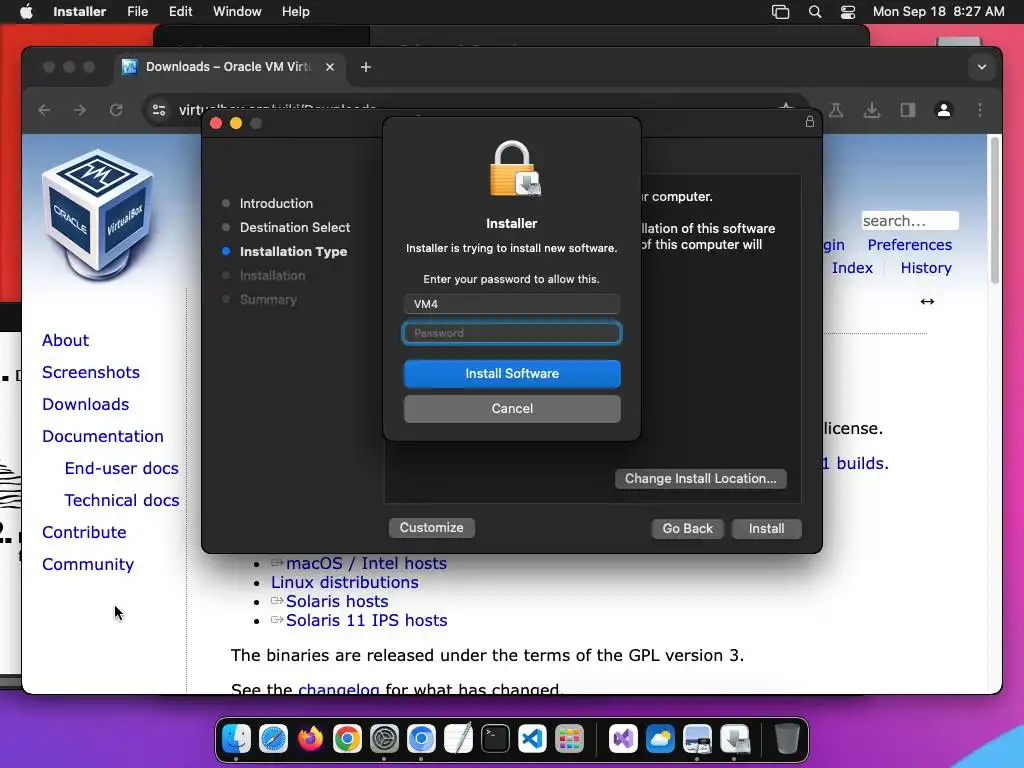Open Chromium from the dock
The image size is (1024, 768).
tap(421, 739)
